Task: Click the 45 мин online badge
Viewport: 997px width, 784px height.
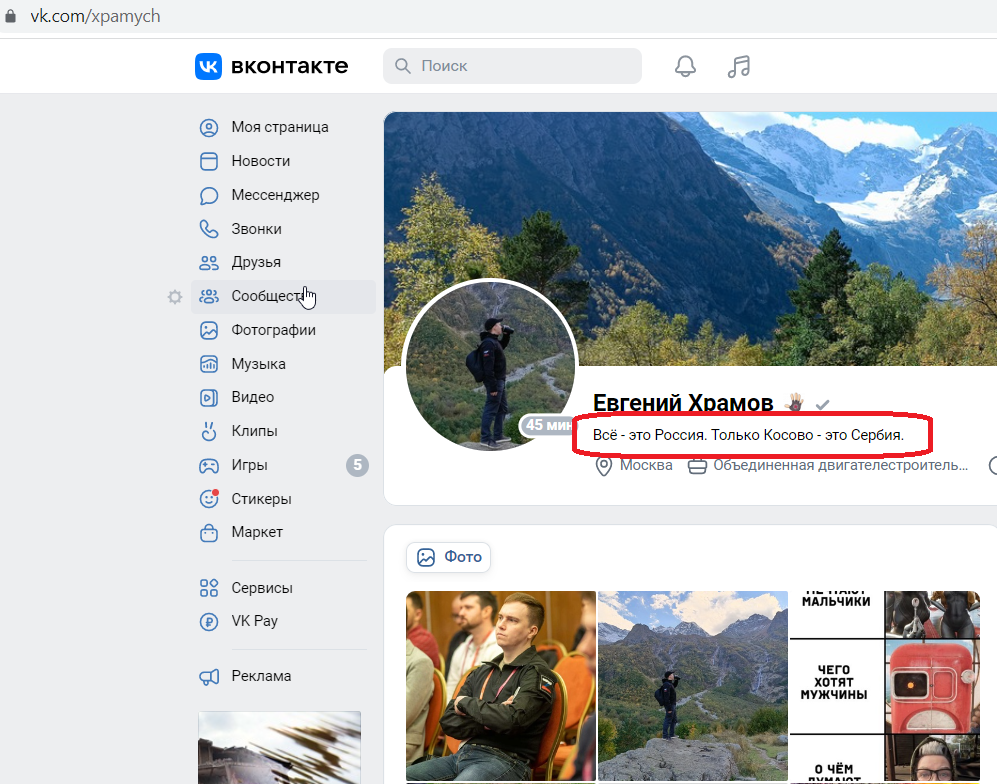Action: [x=548, y=425]
